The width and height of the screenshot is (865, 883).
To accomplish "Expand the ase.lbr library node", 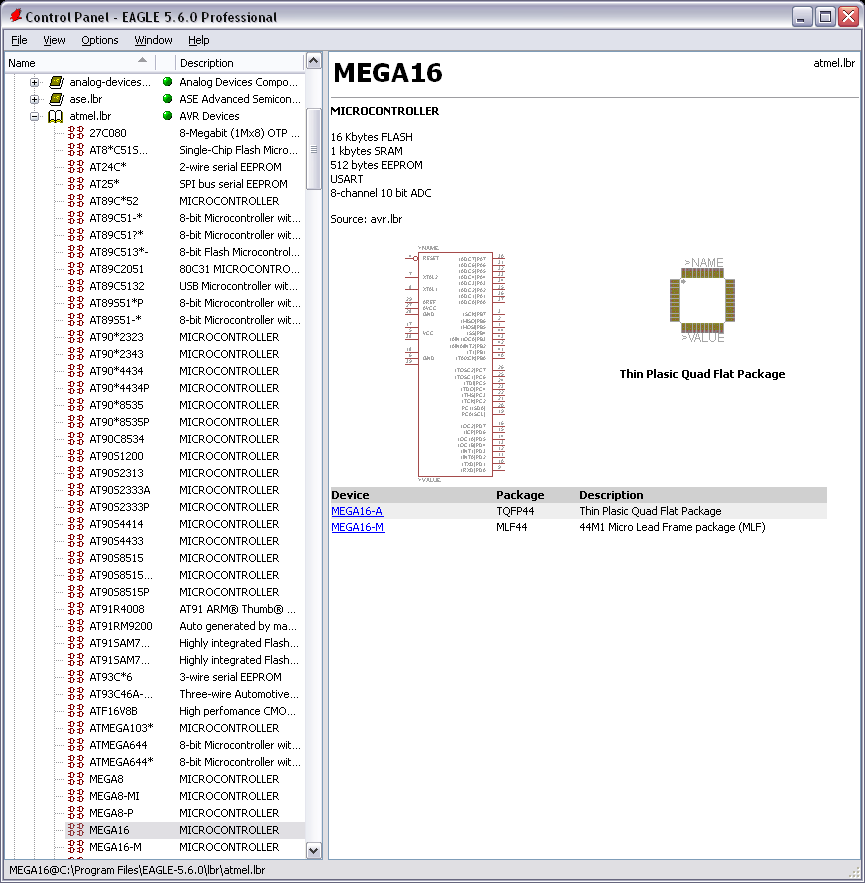I will tap(34, 99).
